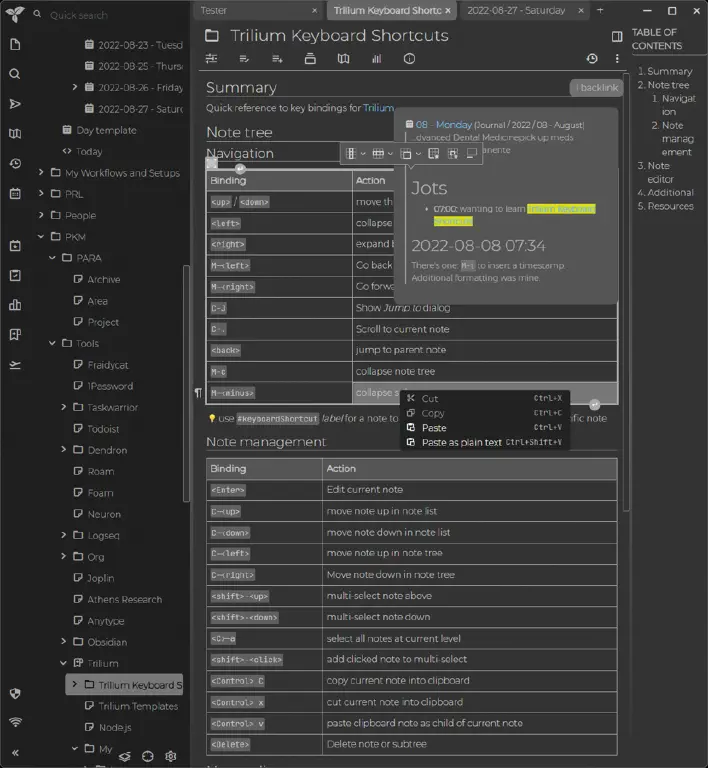Open the Trilium logo global menu
Screen dimensions: 708x768
[15, 14]
